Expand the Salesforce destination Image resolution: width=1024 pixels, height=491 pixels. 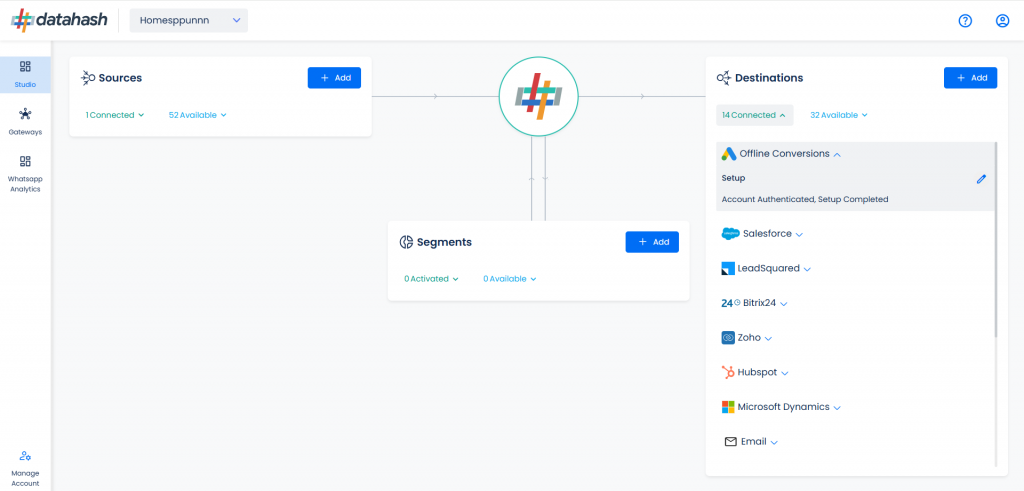(762, 234)
